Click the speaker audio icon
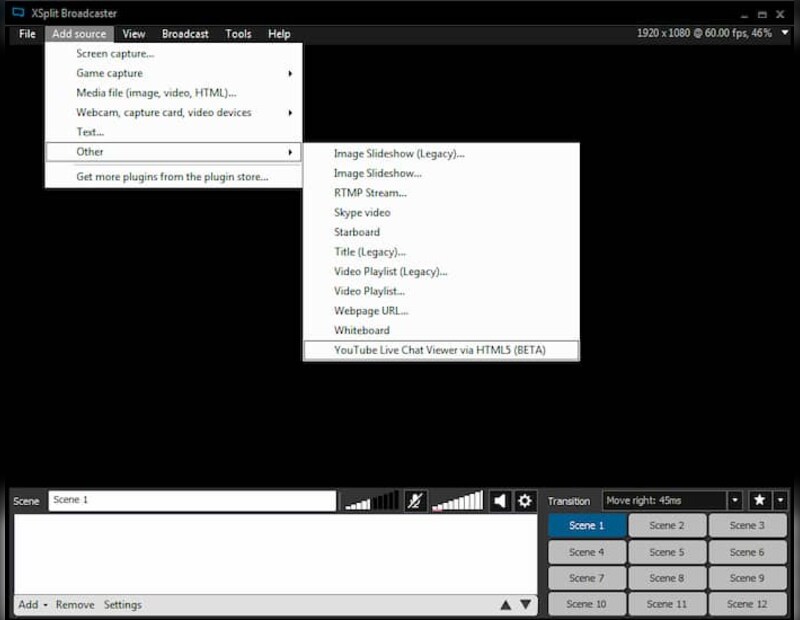Screen dimensions: 800x620 500,501
